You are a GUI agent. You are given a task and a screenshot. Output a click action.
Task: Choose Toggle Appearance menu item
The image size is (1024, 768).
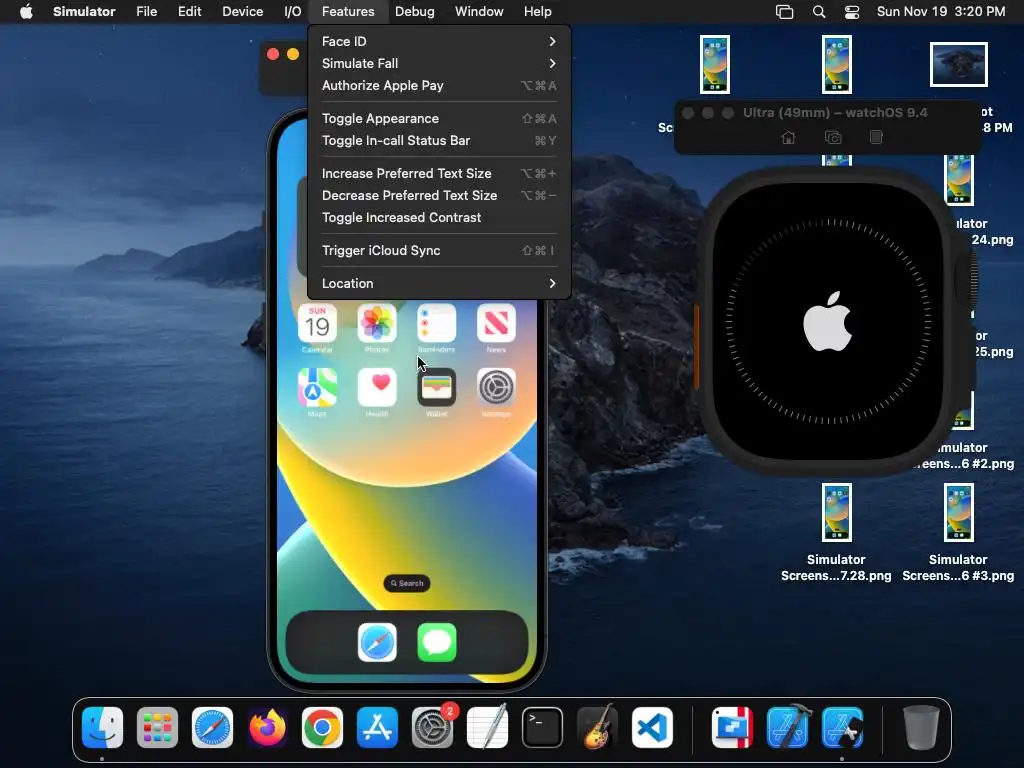[x=439, y=118]
